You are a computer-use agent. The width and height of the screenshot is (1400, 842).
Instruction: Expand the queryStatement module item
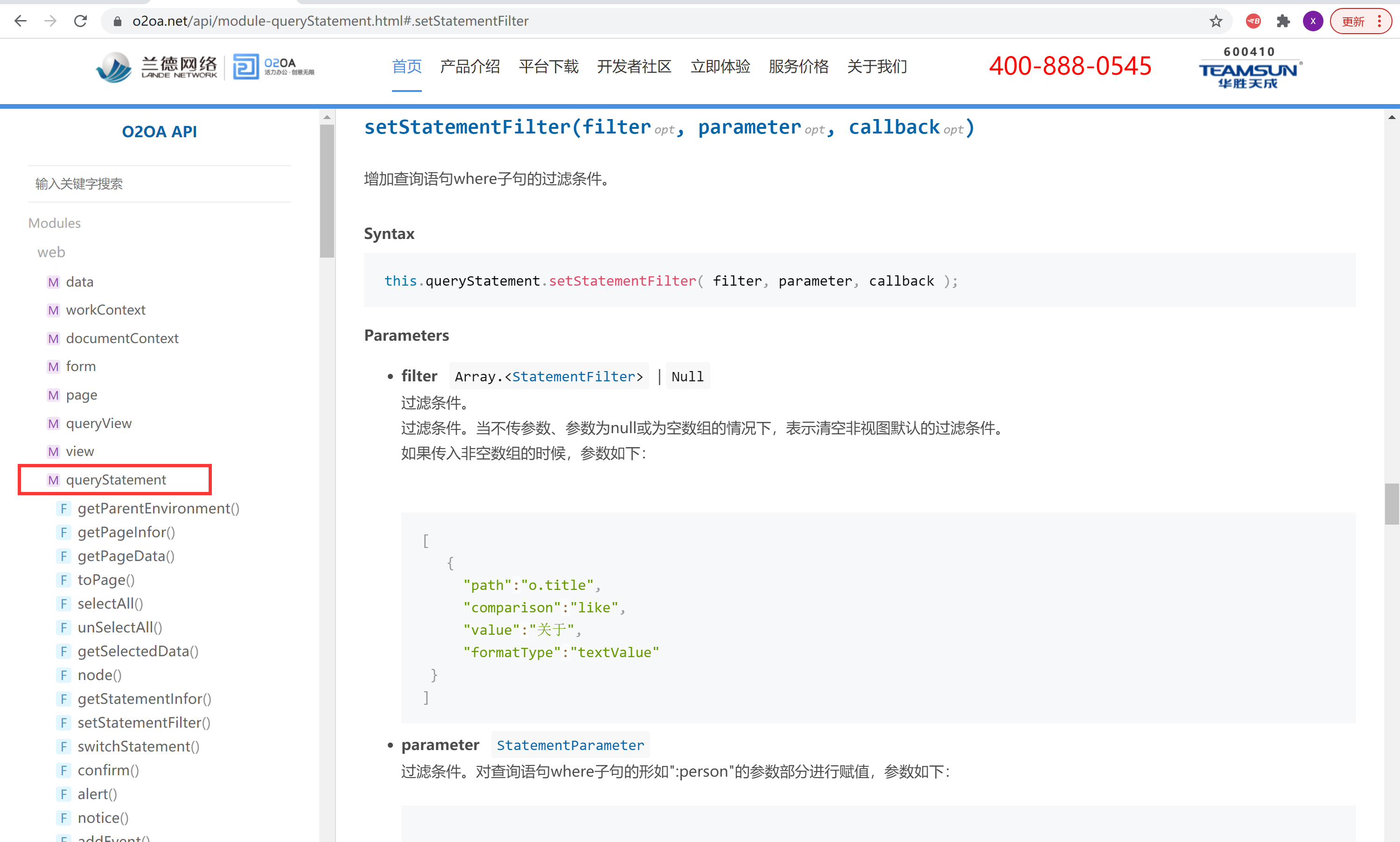116,479
